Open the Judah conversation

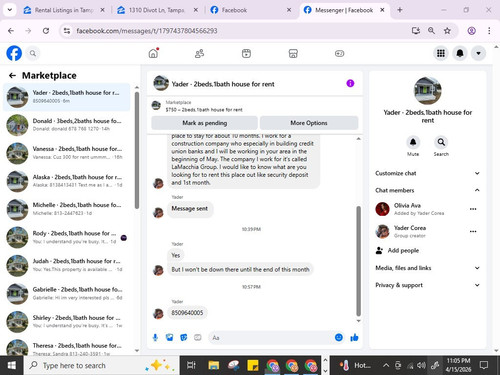click(67, 265)
